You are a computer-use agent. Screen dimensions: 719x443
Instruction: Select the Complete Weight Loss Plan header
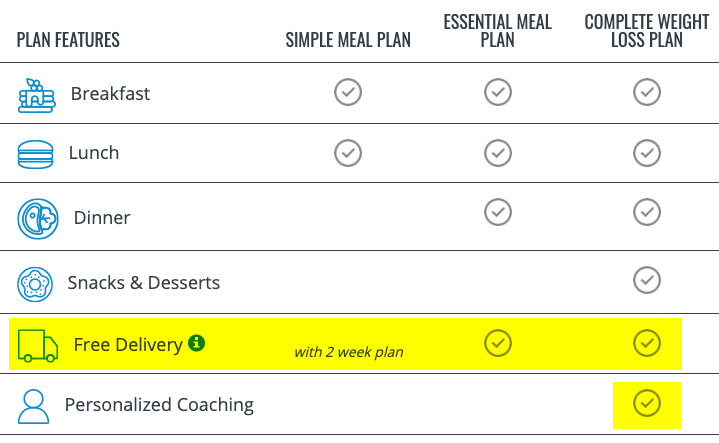coord(647,31)
